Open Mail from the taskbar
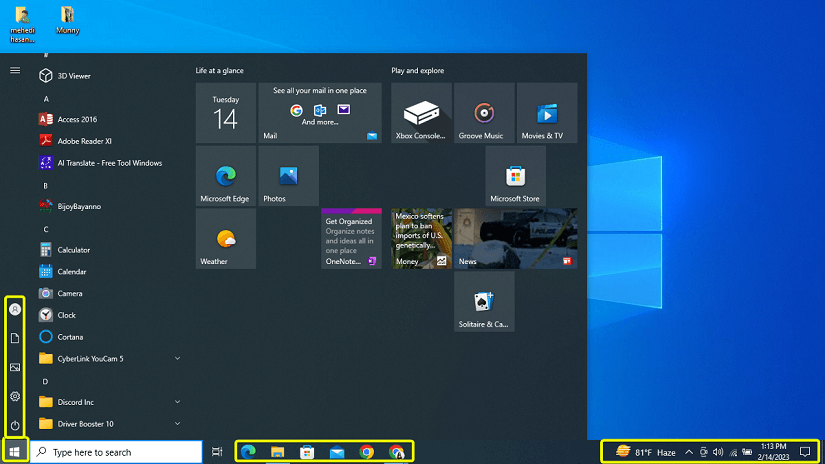825x464 pixels. tap(337, 452)
